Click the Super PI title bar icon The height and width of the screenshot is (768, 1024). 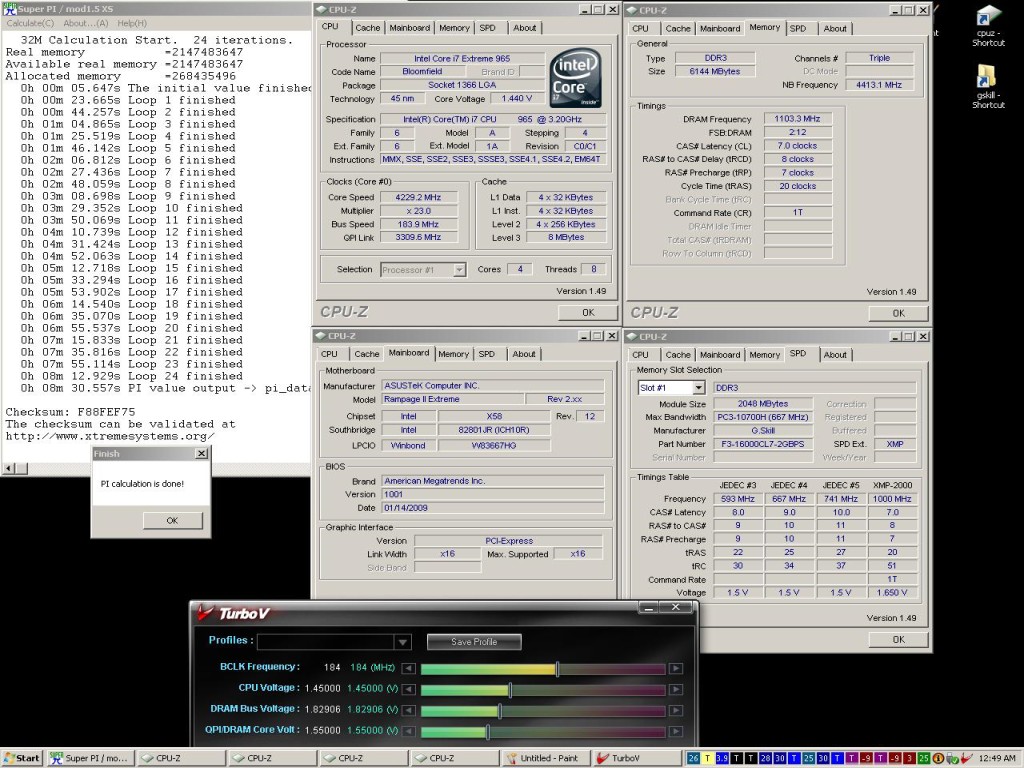pyautogui.click(x=9, y=8)
